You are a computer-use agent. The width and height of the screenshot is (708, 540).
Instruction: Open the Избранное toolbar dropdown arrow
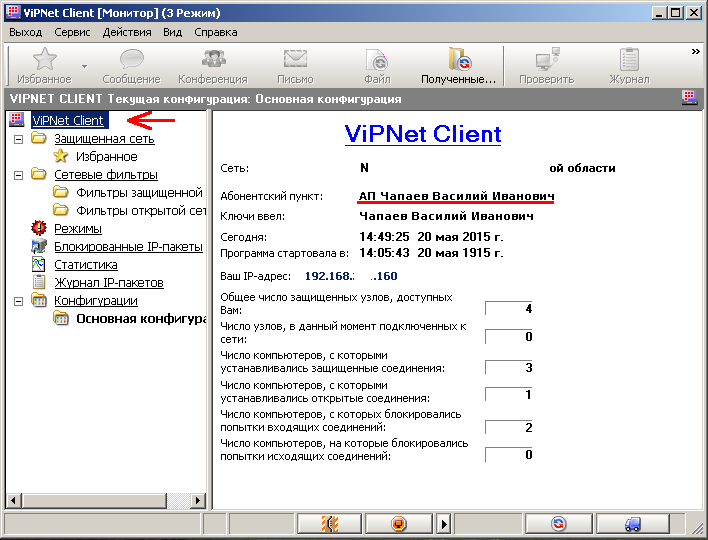[x=84, y=66]
